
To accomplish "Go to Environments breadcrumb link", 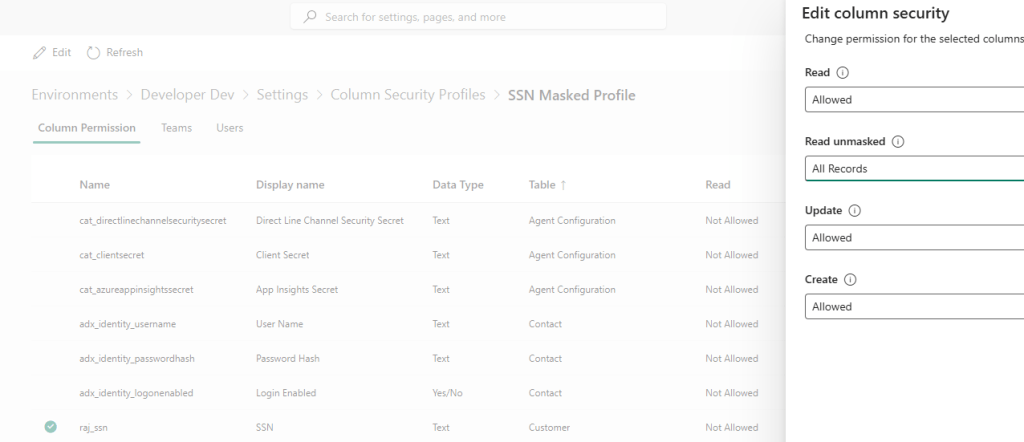I will tap(74, 95).
